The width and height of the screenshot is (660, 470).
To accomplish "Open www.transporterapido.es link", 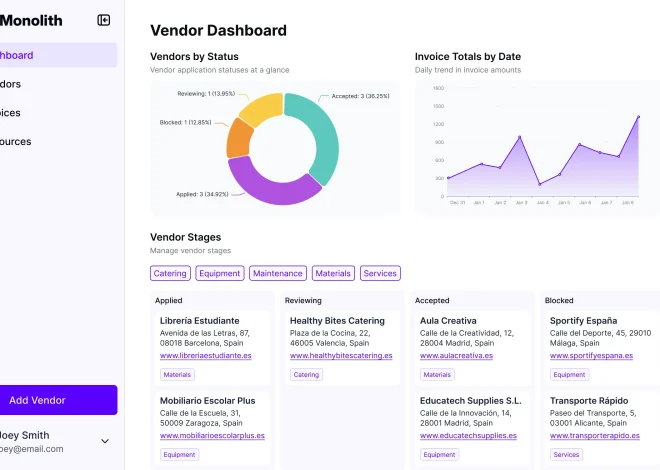I will click(595, 435).
